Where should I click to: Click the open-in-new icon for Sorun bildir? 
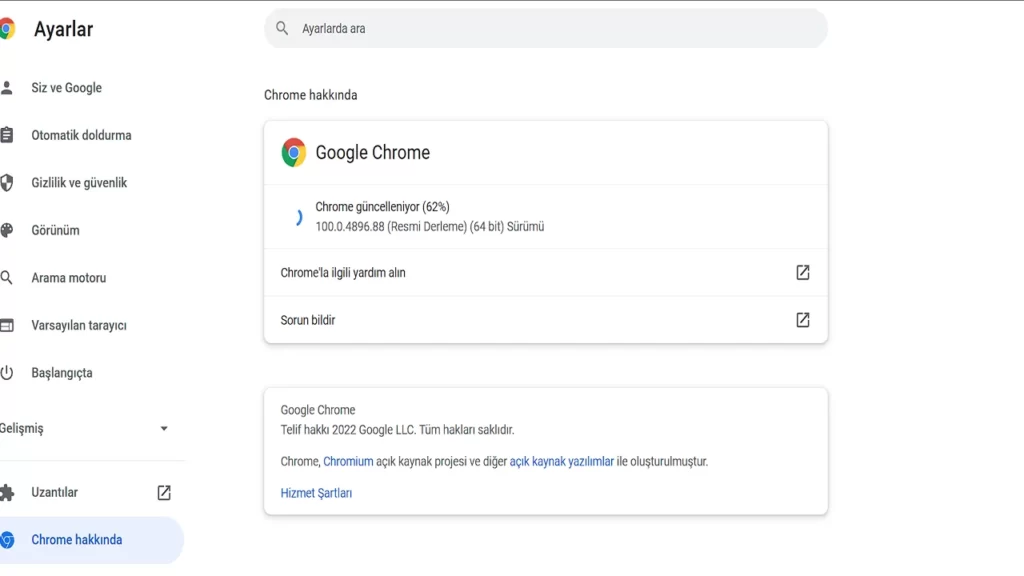tap(802, 320)
